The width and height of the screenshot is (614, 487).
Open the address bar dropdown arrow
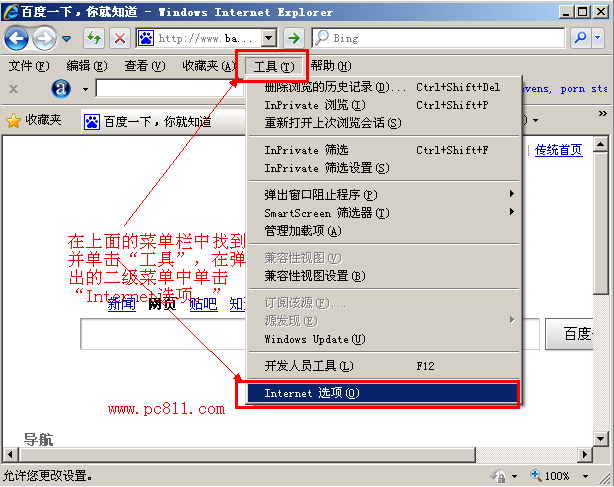[269, 38]
